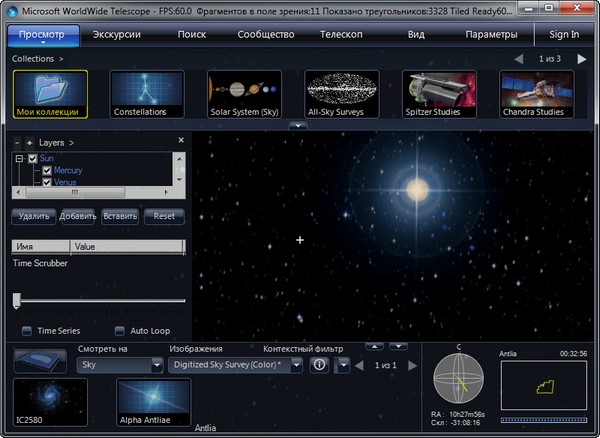Open the Chandra Studies collection

[x=537, y=94]
